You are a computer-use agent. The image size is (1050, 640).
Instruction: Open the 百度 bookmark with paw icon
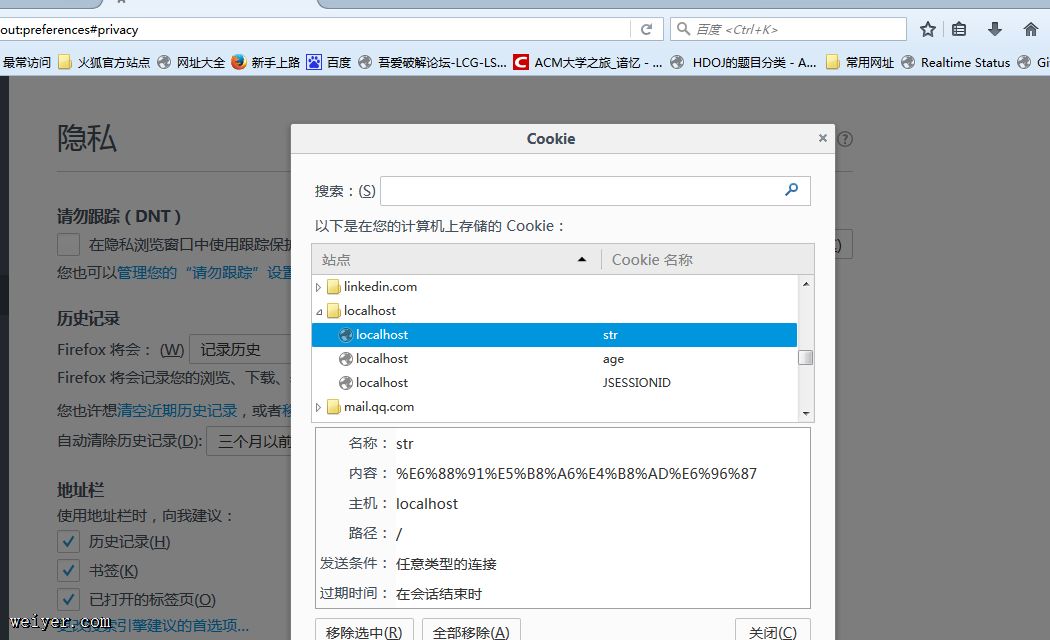tap(329, 62)
